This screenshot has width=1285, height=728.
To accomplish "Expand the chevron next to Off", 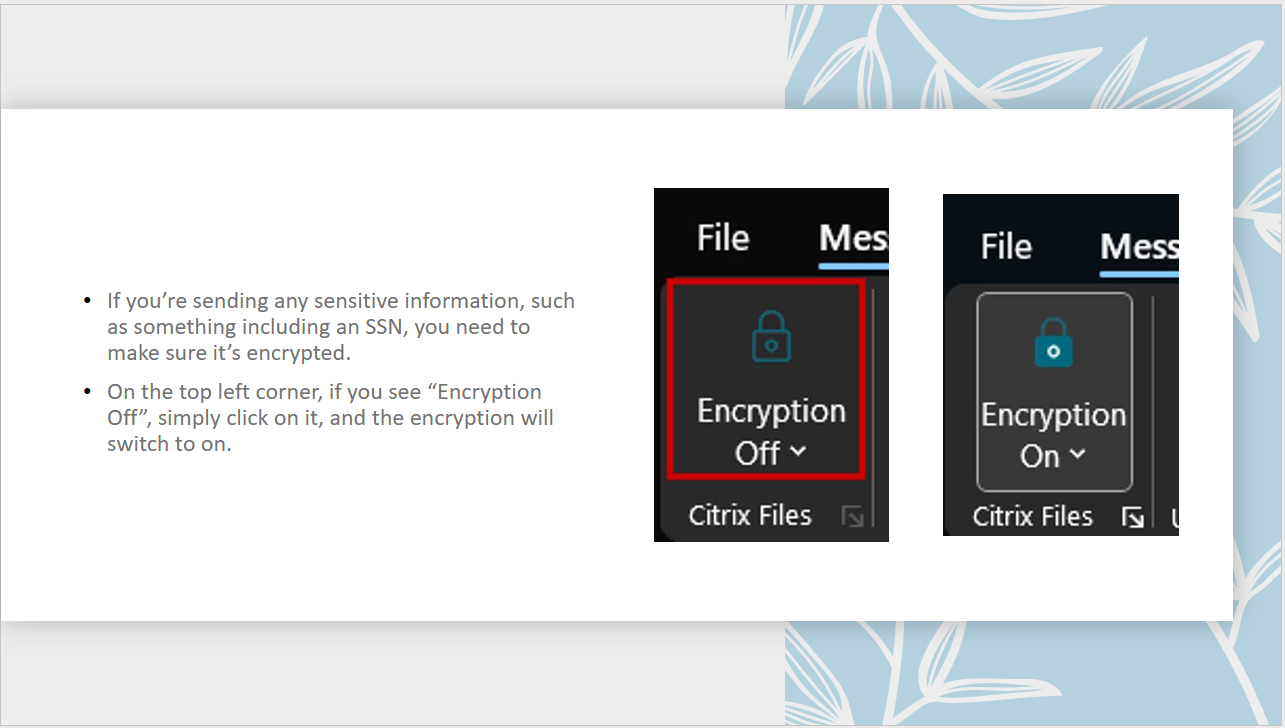I will (797, 452).
